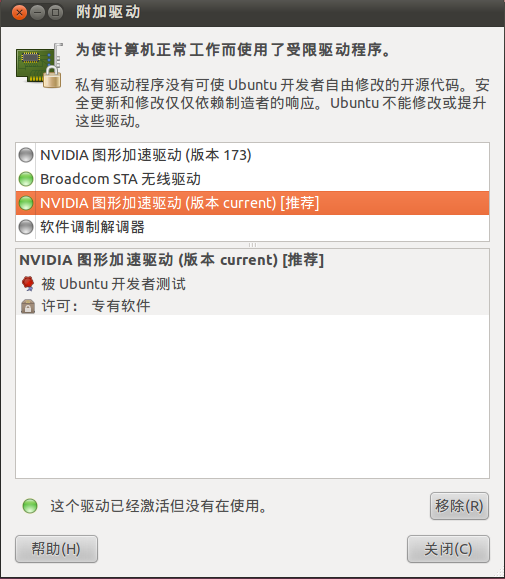Click grey status dot for NVIDIA 版本 173
This screenshot has width=505, height=579.
26,155
